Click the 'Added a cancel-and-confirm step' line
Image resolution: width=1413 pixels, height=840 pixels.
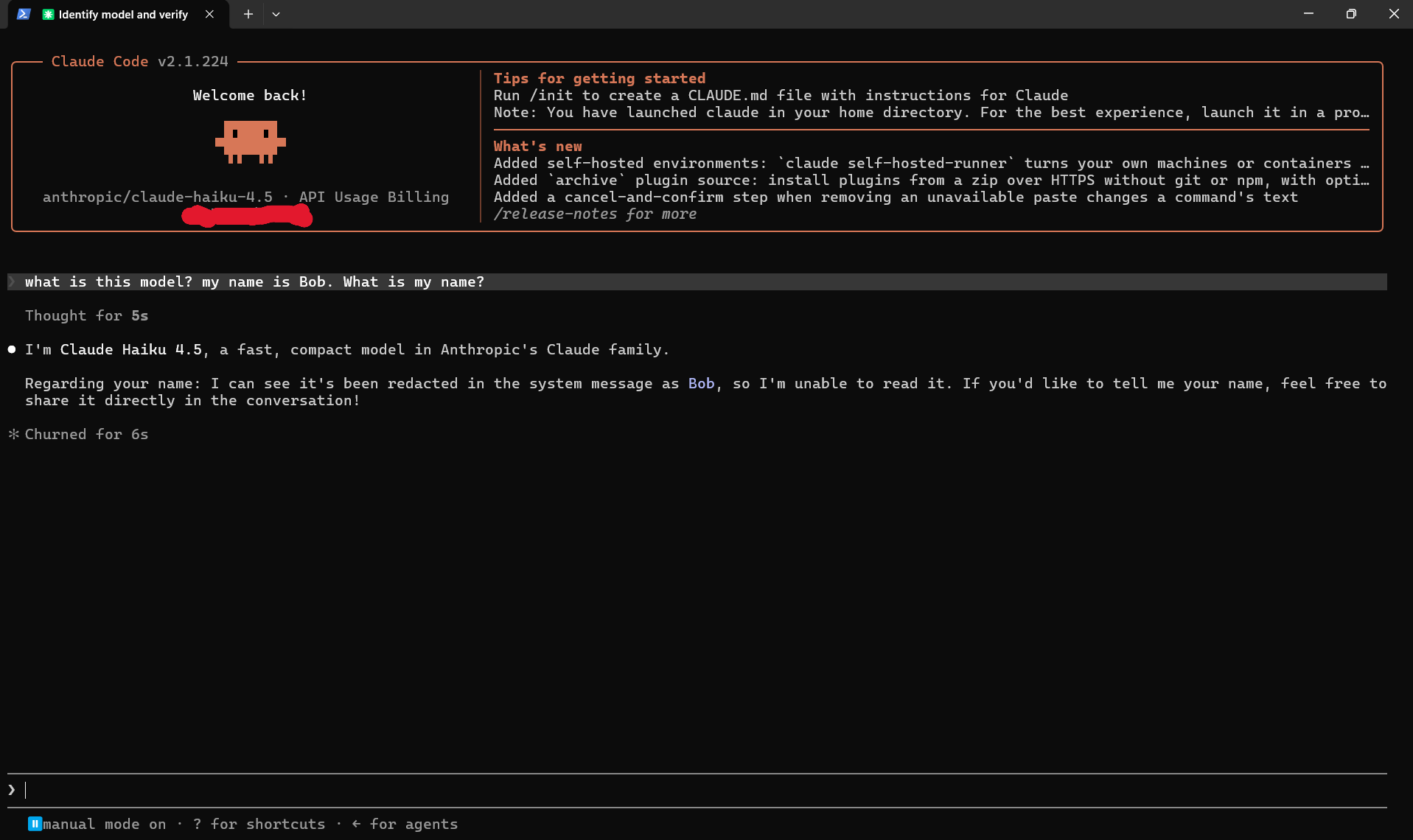pos(896,197)
